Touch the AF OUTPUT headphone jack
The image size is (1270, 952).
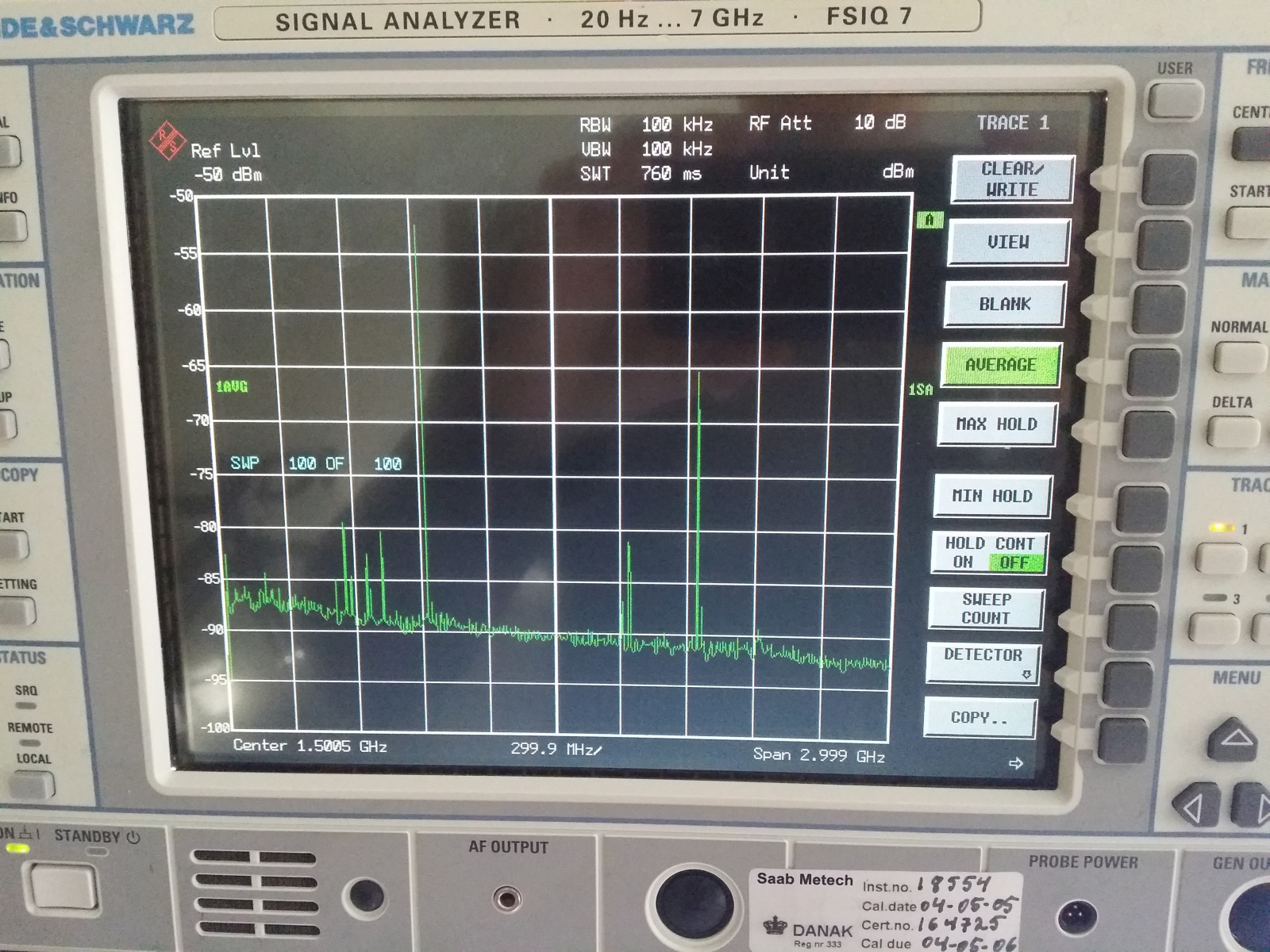click(x=507, y=899)
